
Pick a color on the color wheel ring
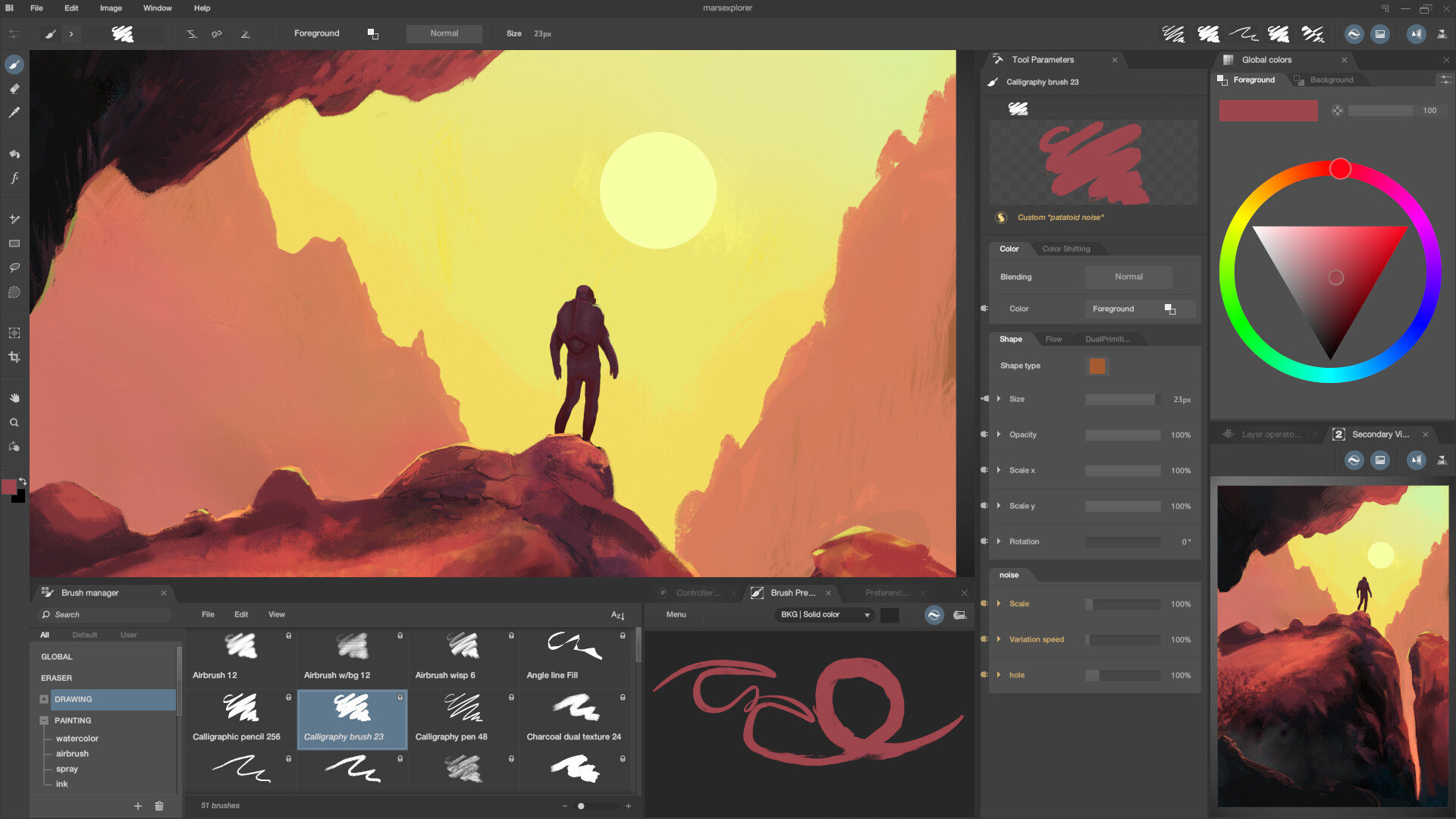click(x=1340, y=169)
